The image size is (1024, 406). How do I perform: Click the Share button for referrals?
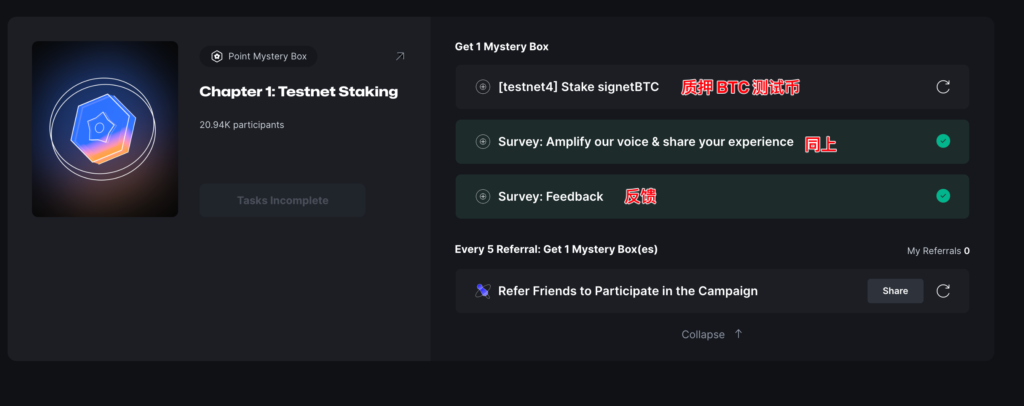pyautogui.click(x=895, y=291)
